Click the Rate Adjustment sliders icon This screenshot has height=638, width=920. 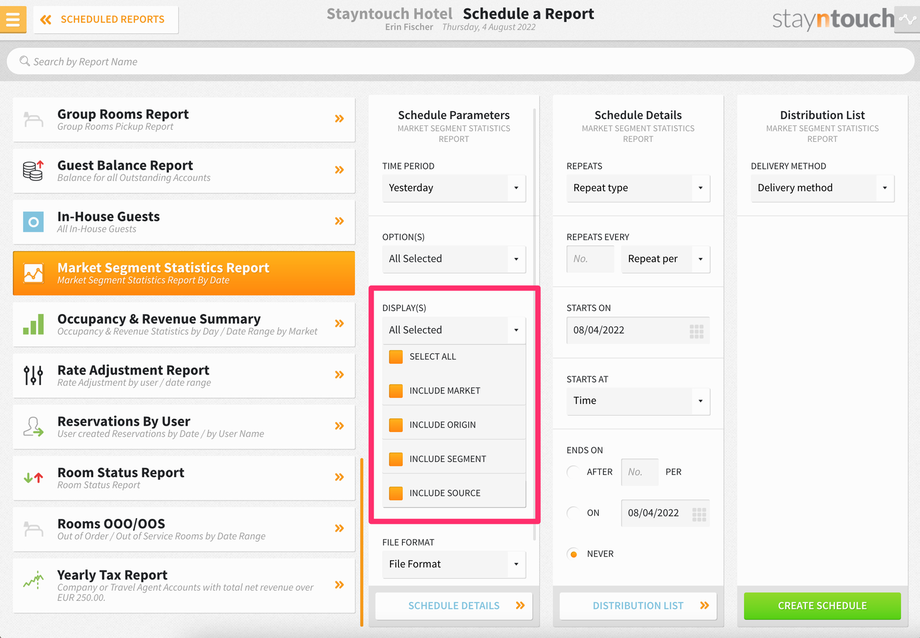pyautogui.click(x=33, y=375)
